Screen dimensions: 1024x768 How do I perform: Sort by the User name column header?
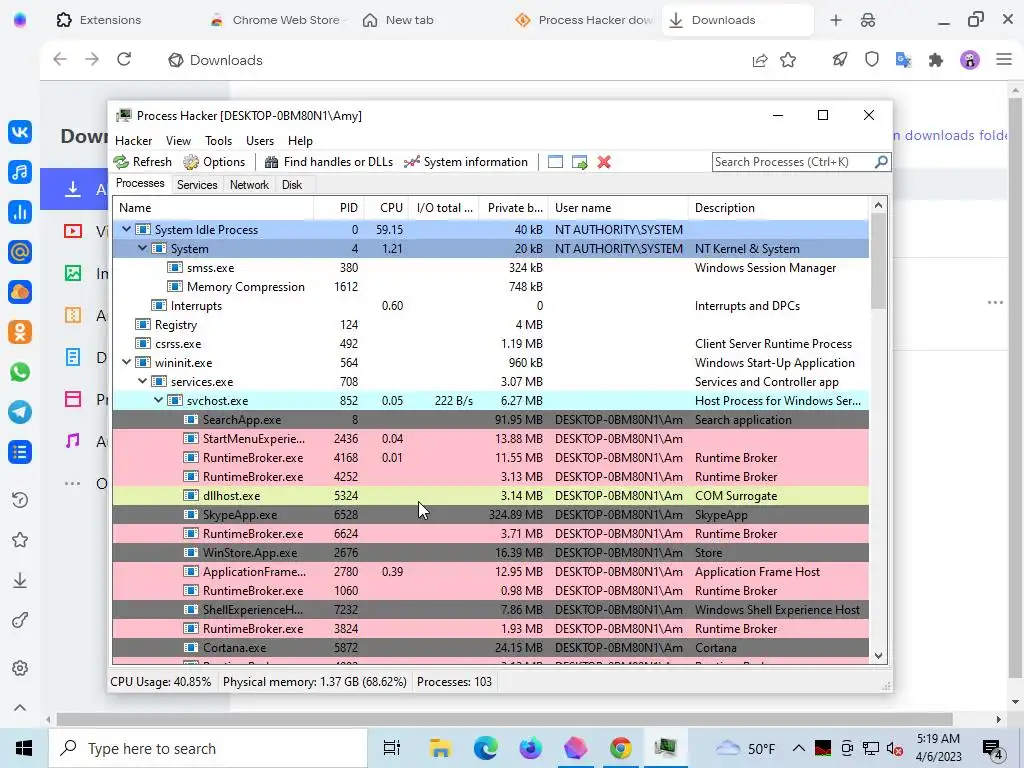618,208
